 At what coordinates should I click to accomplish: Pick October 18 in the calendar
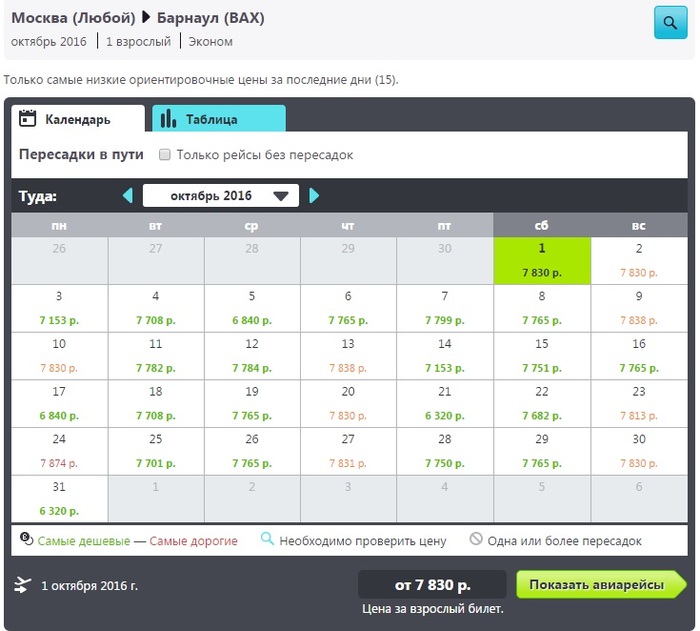point(156,404)
